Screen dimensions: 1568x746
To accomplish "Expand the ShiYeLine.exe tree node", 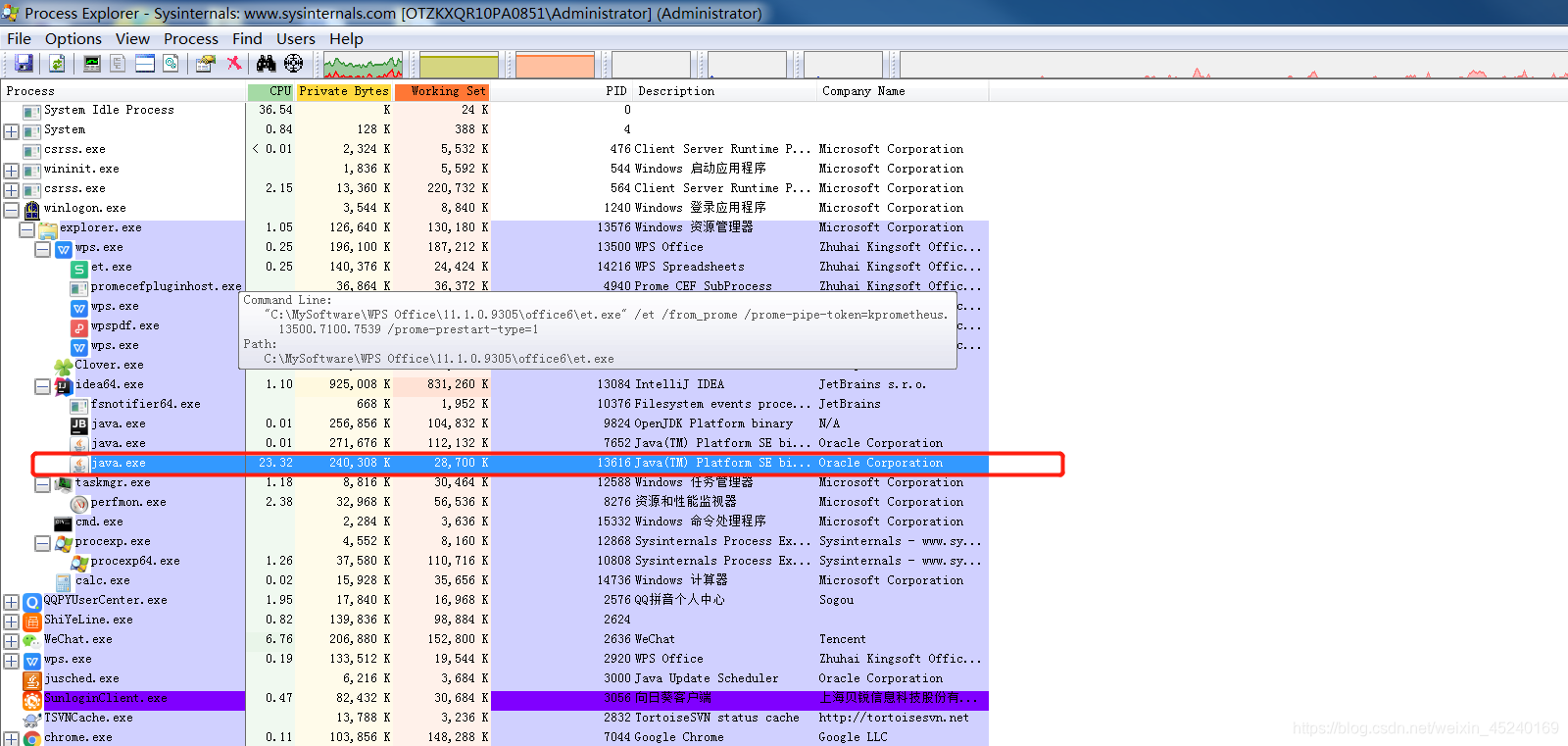I will (x=12, y=622).
